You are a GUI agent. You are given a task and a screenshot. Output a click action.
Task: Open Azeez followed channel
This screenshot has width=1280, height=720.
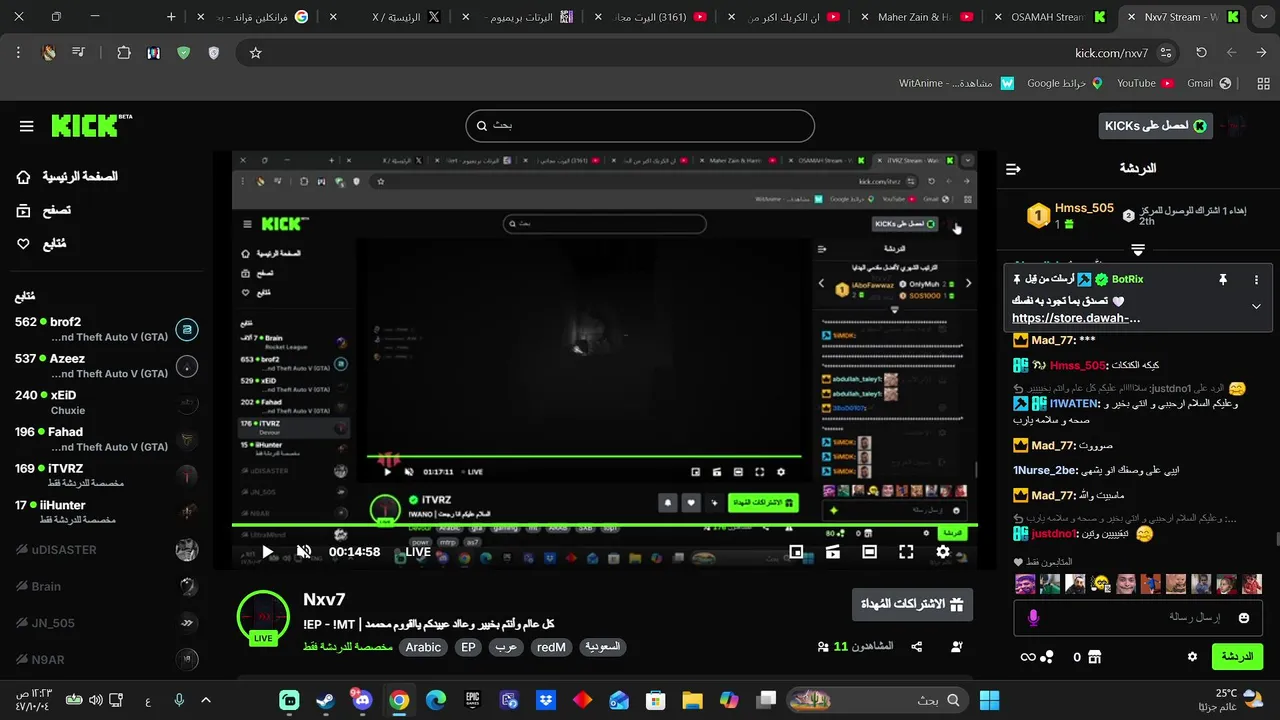tap(106, 366)
